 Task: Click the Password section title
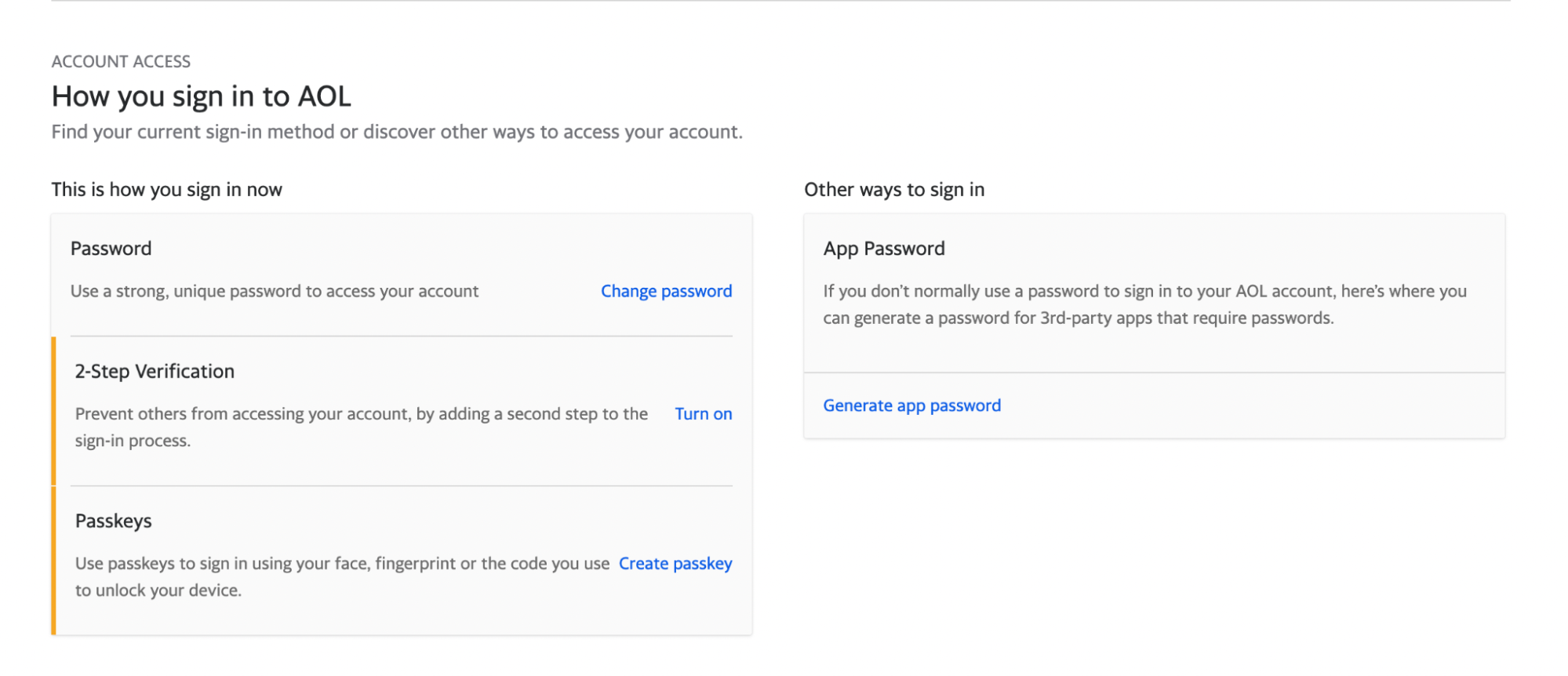[111, 249]
